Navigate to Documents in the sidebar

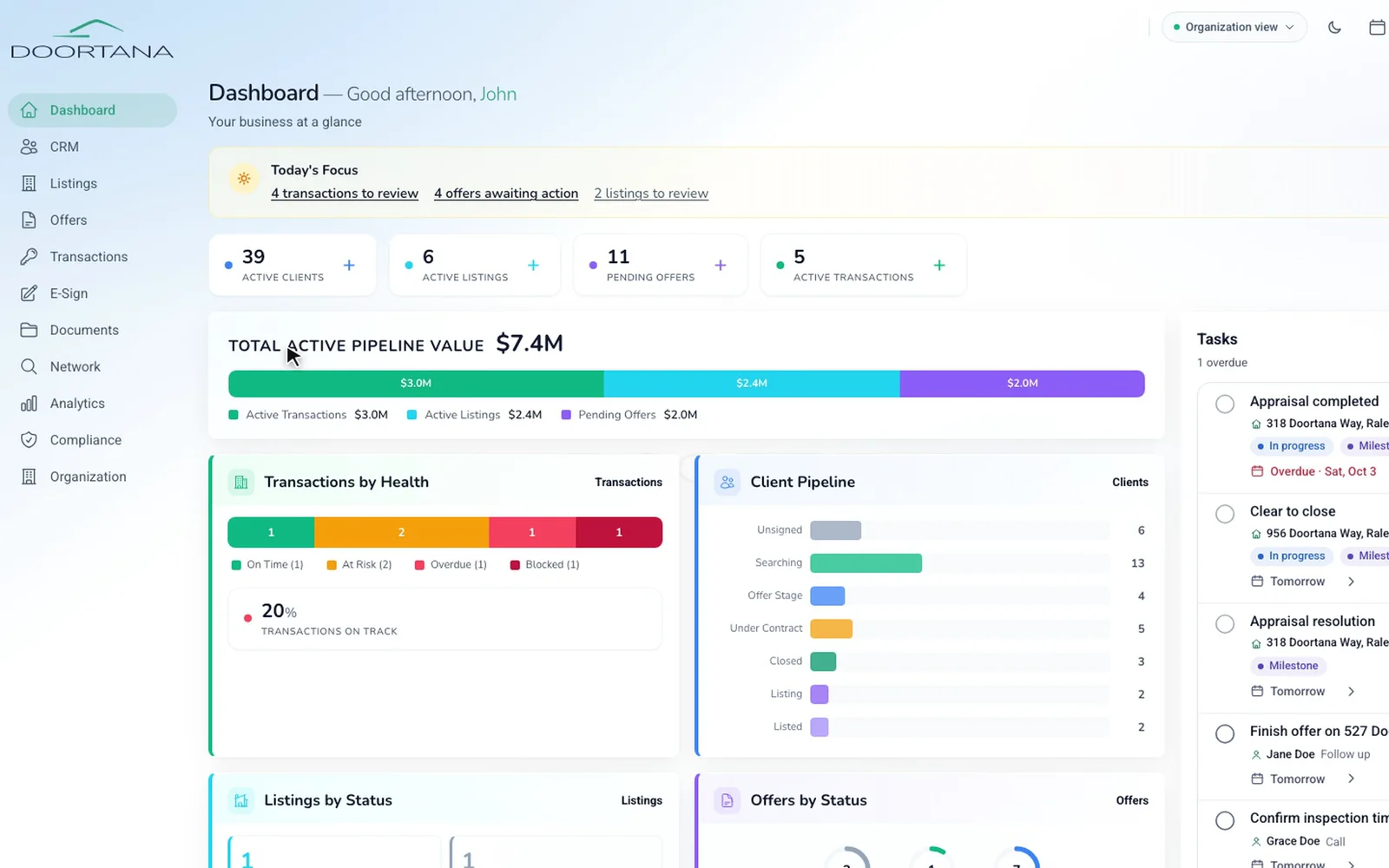click(92, 330)
